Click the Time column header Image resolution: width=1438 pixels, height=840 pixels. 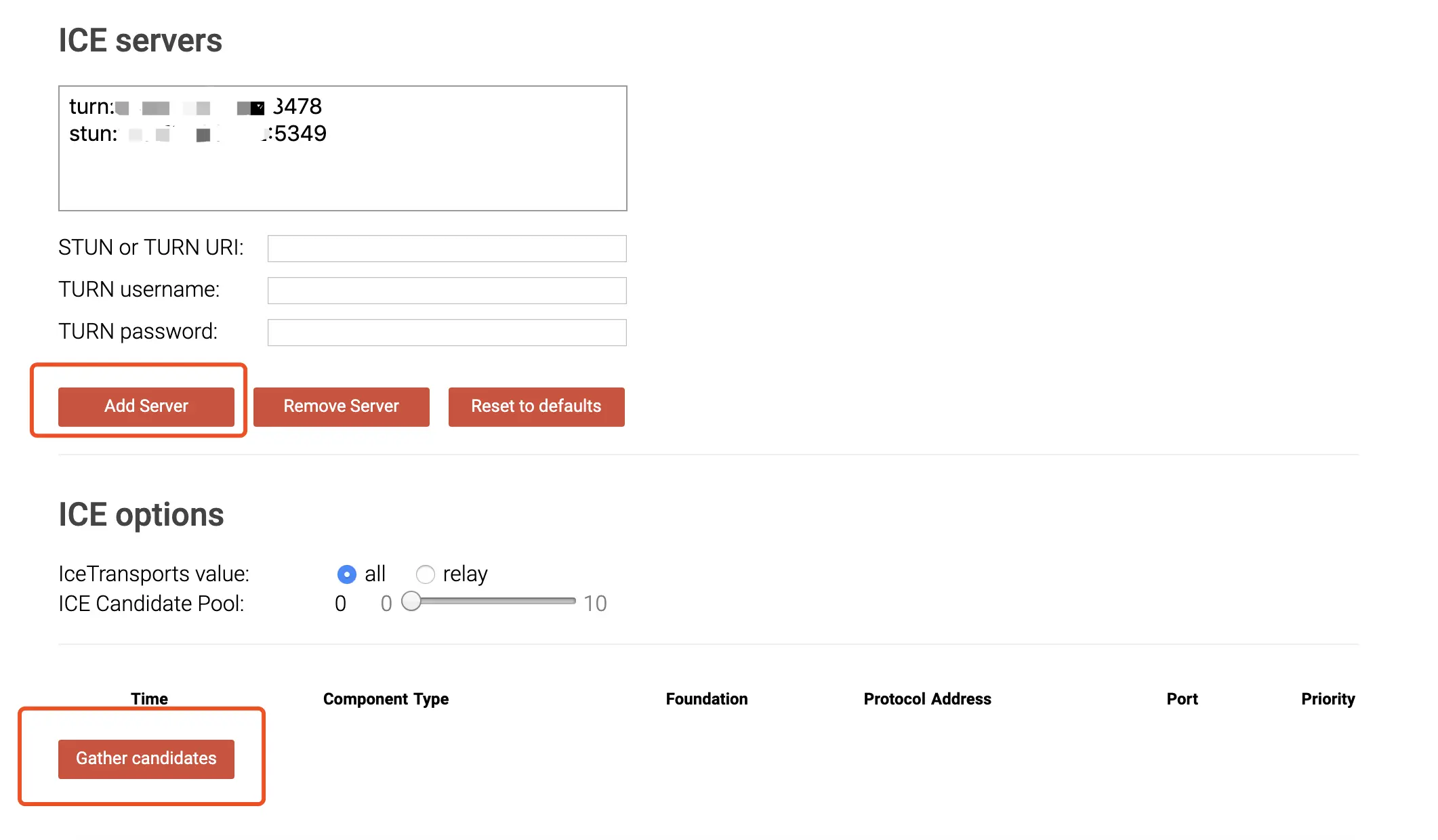149,699
